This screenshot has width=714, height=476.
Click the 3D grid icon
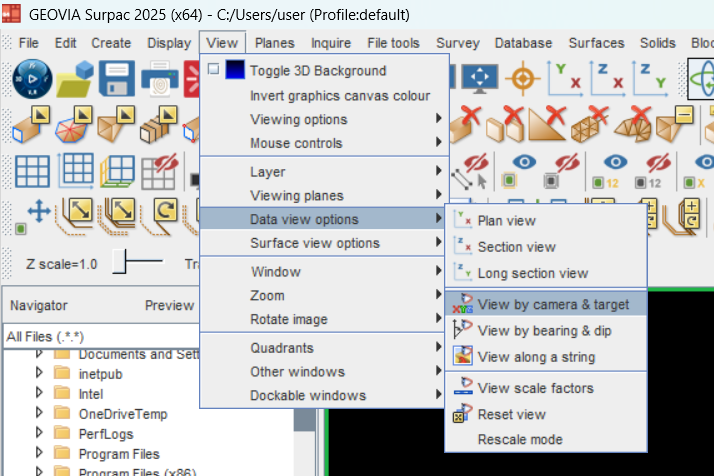pyautogui.click(x=117, y=171)
